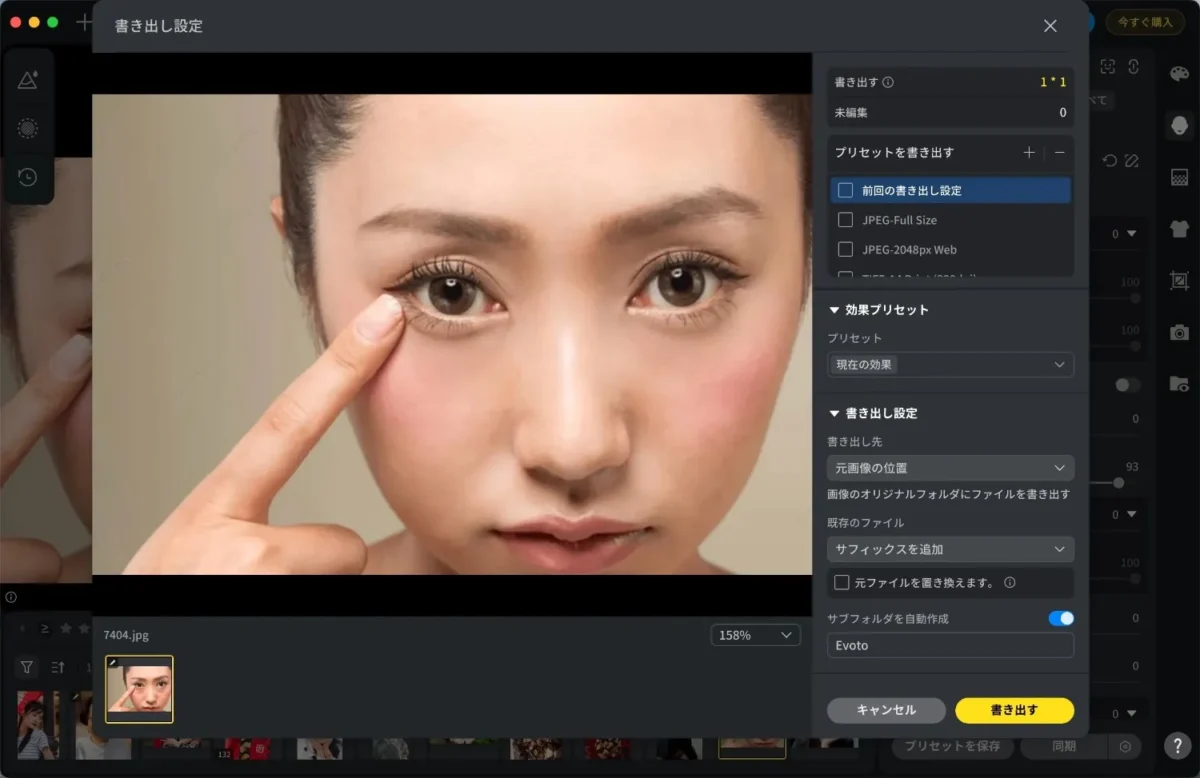Click the JPEG-Full Size preset label

(899, 220)
